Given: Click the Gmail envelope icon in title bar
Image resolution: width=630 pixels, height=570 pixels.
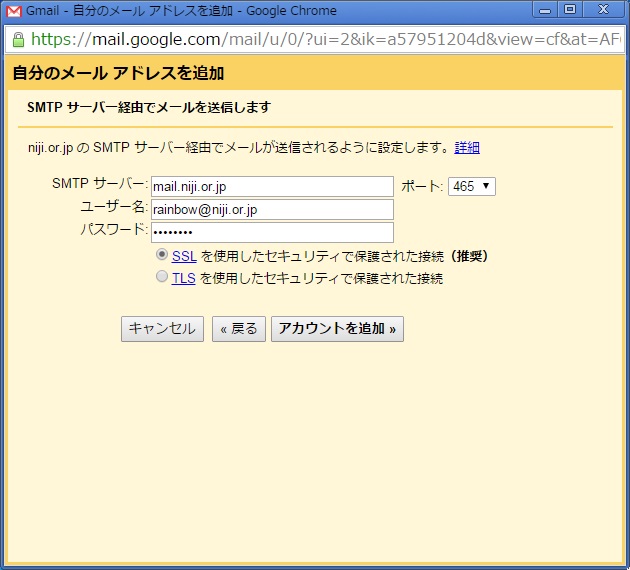Looking at the screenshot, I should [14, 11].
